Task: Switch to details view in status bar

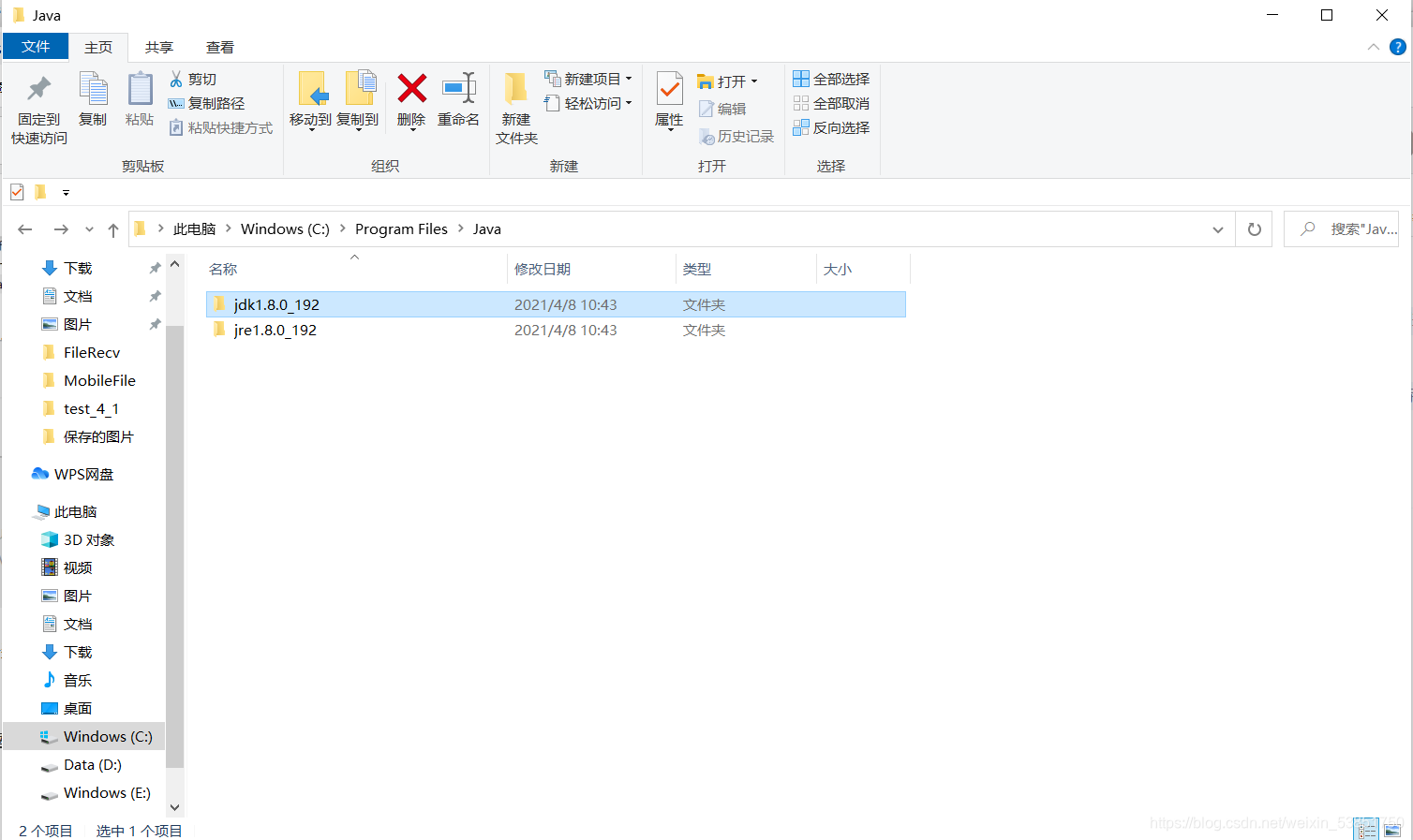Action: (x=1366, y=830)
